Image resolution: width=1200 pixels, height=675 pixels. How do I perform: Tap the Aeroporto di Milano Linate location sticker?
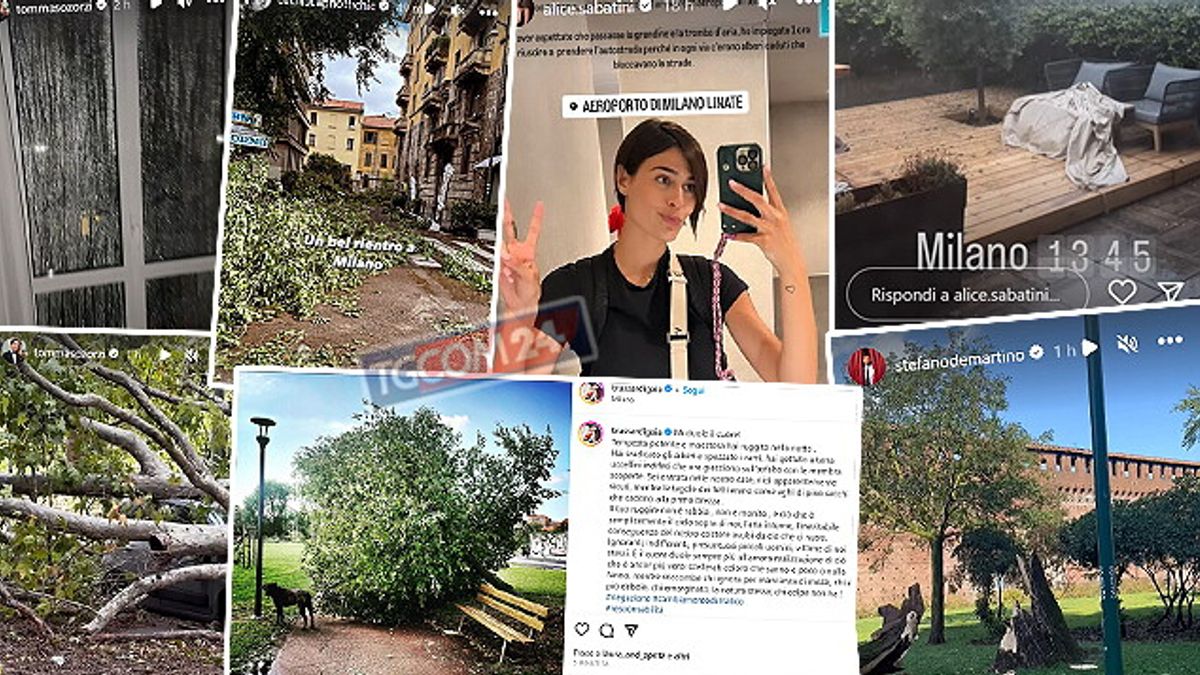pos(655,104)
